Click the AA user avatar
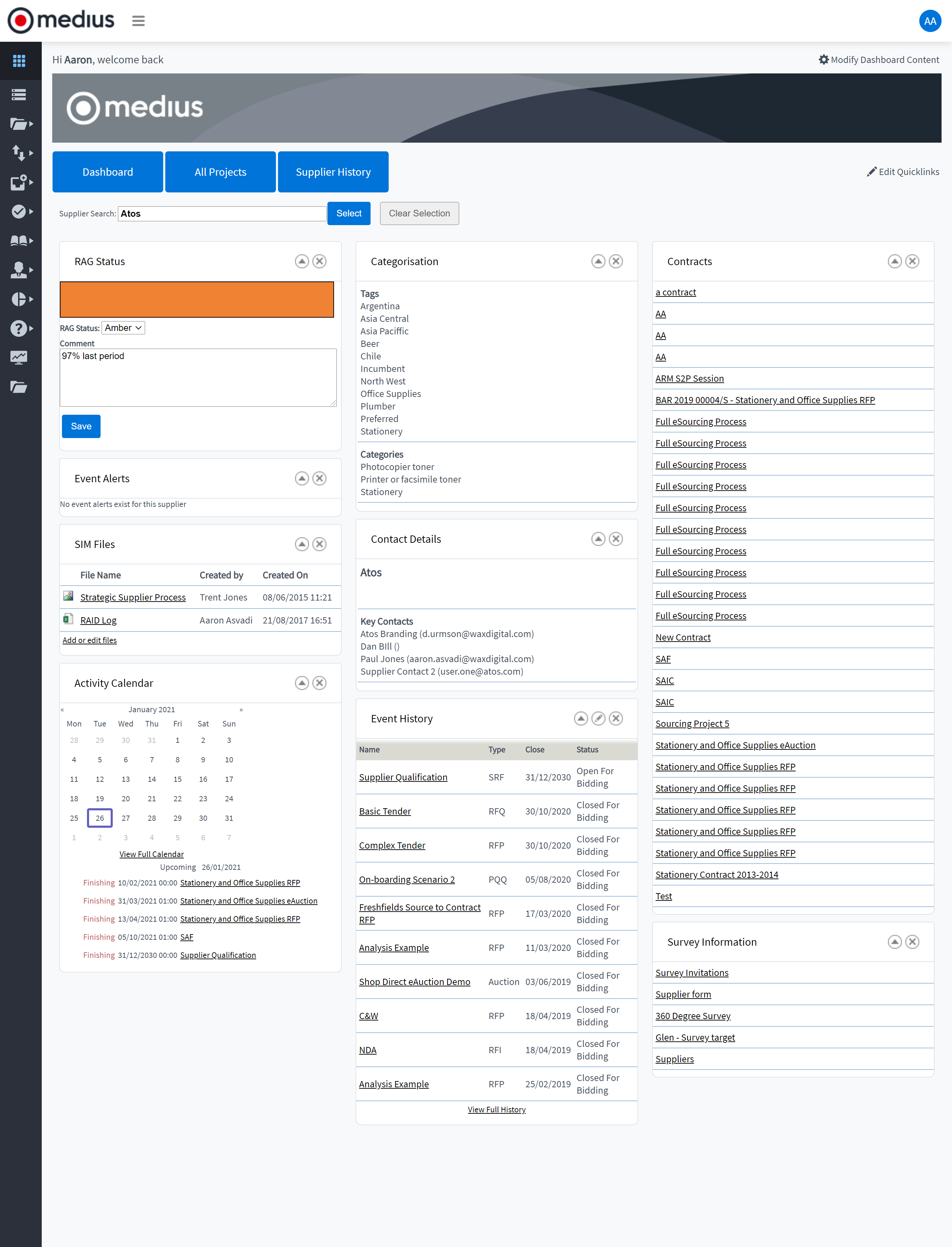Viewport: 952px width, 1247px height. point(929,21)
